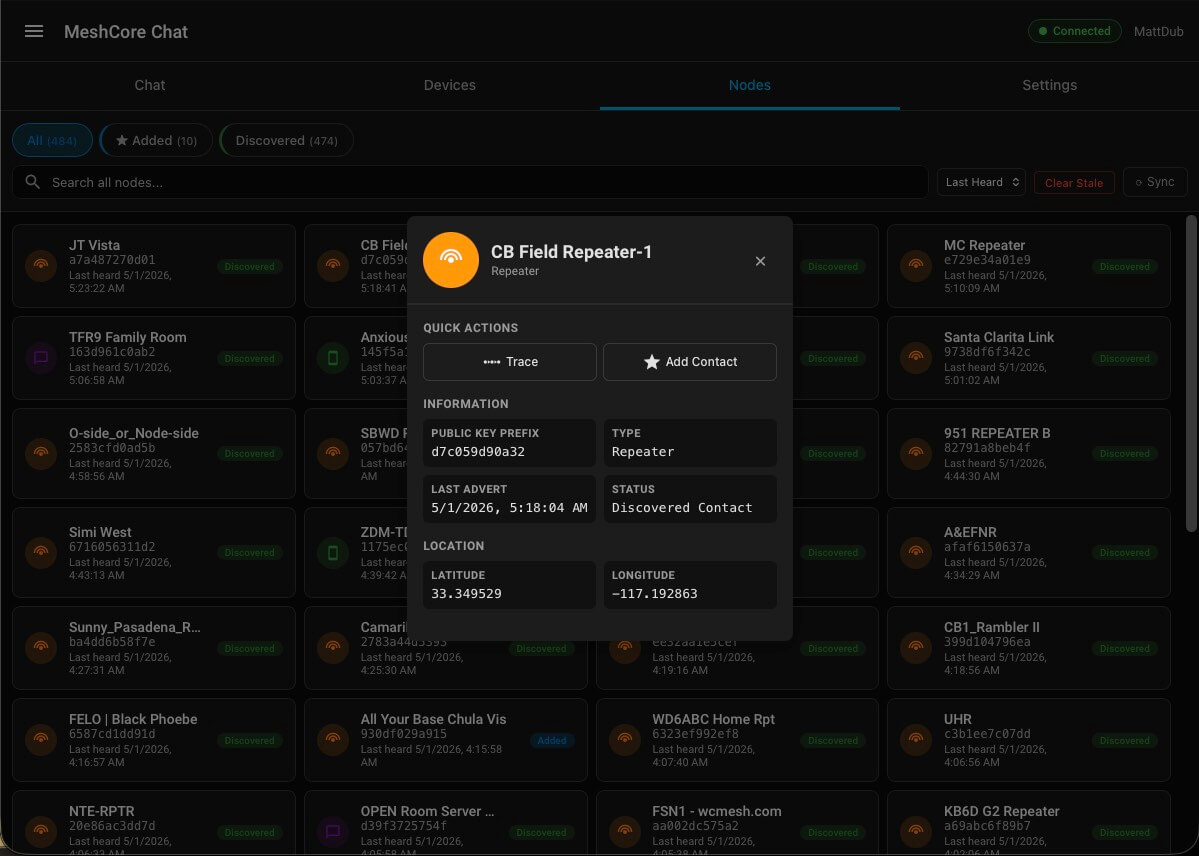
Task: Click the NTE-RPTR repeater icon
Action: pyautogui.click(x=41, y=832)
